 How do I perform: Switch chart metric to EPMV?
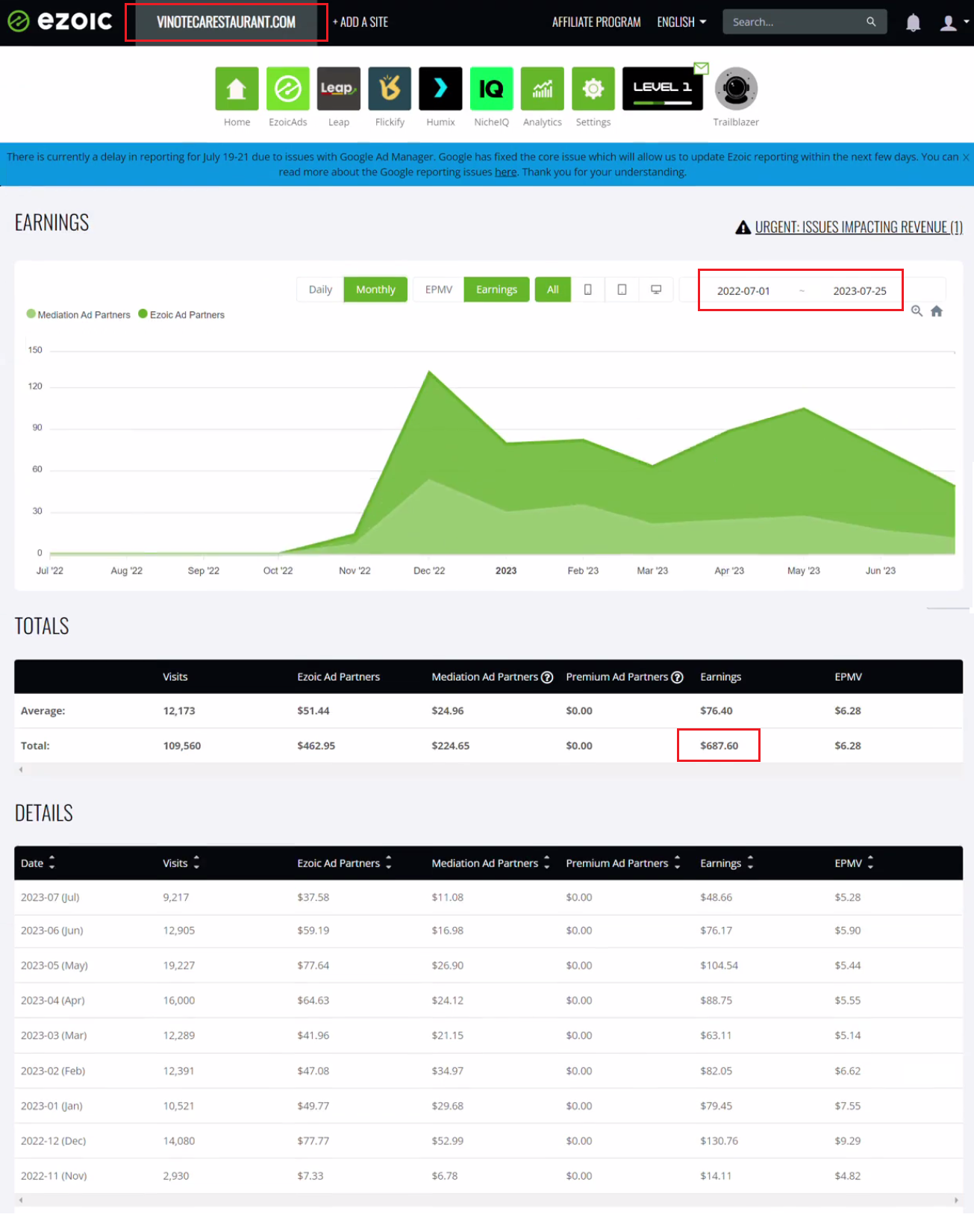pyautogui.click(x=439, y=290)
